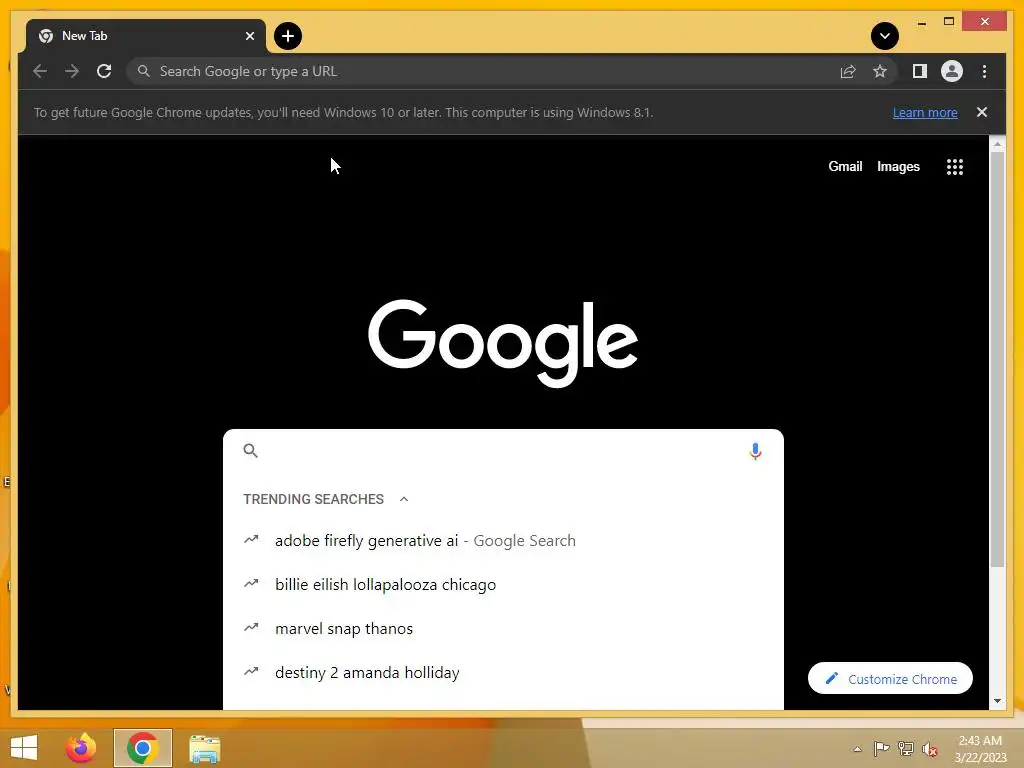Go forward to next page
Screen dimensions: 1024x768
(x=72, y=71)
